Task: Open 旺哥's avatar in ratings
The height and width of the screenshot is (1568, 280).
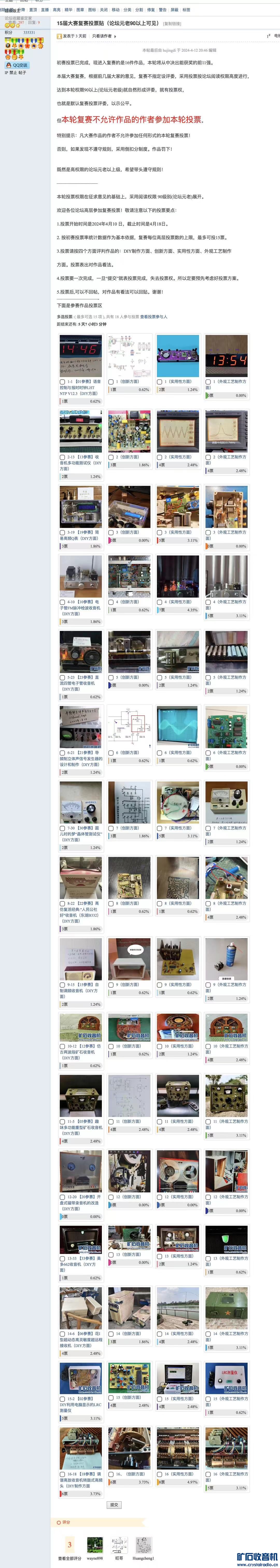Action: [x=119, y=1544]
